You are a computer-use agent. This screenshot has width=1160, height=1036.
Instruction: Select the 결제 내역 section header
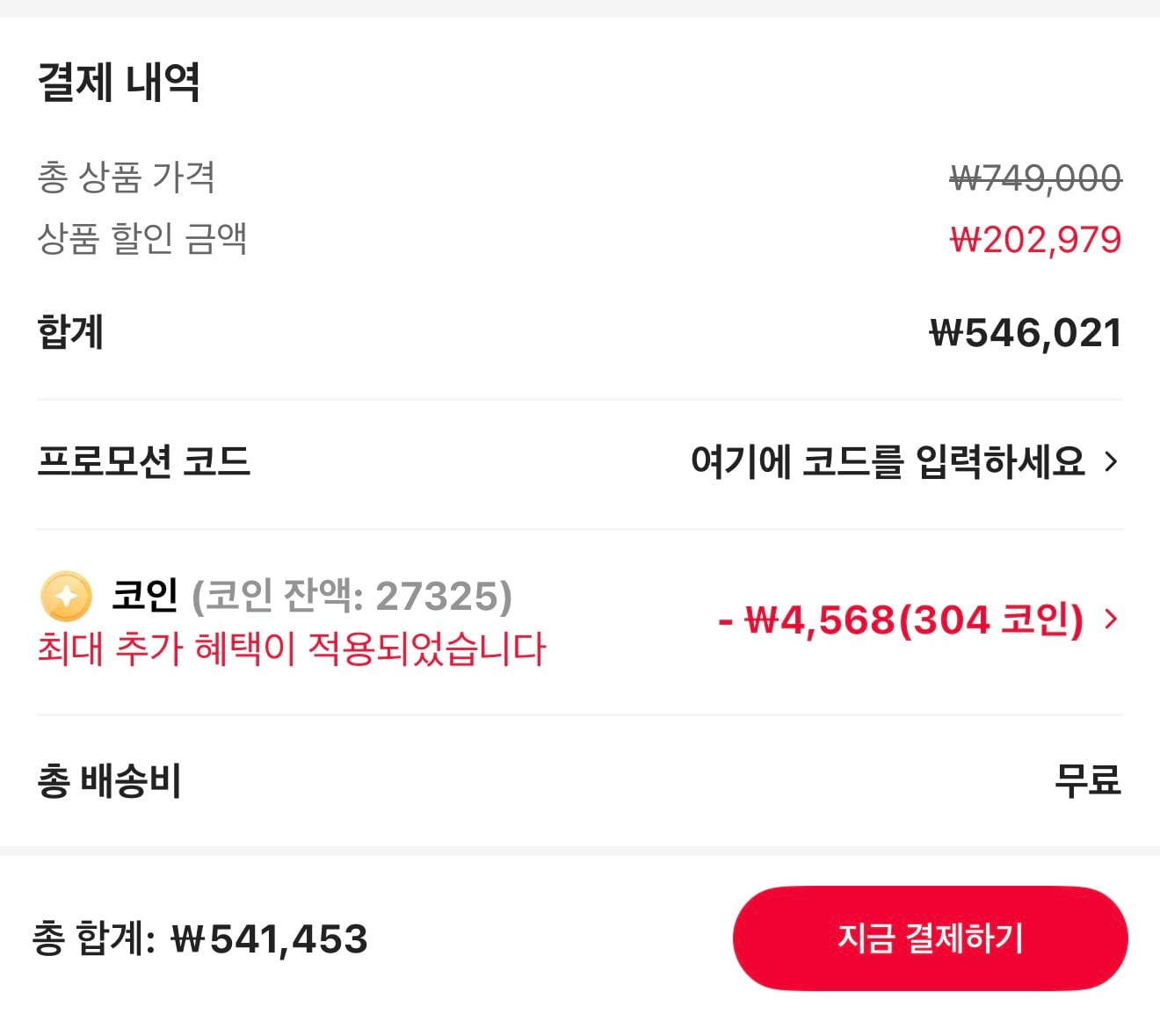pyautogui.click(x=119, y=83)
